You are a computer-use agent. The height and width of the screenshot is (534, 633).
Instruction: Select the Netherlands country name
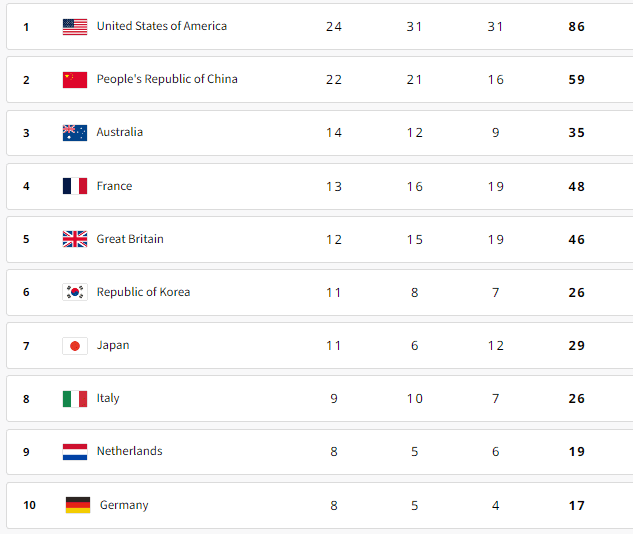pos(130,451)
